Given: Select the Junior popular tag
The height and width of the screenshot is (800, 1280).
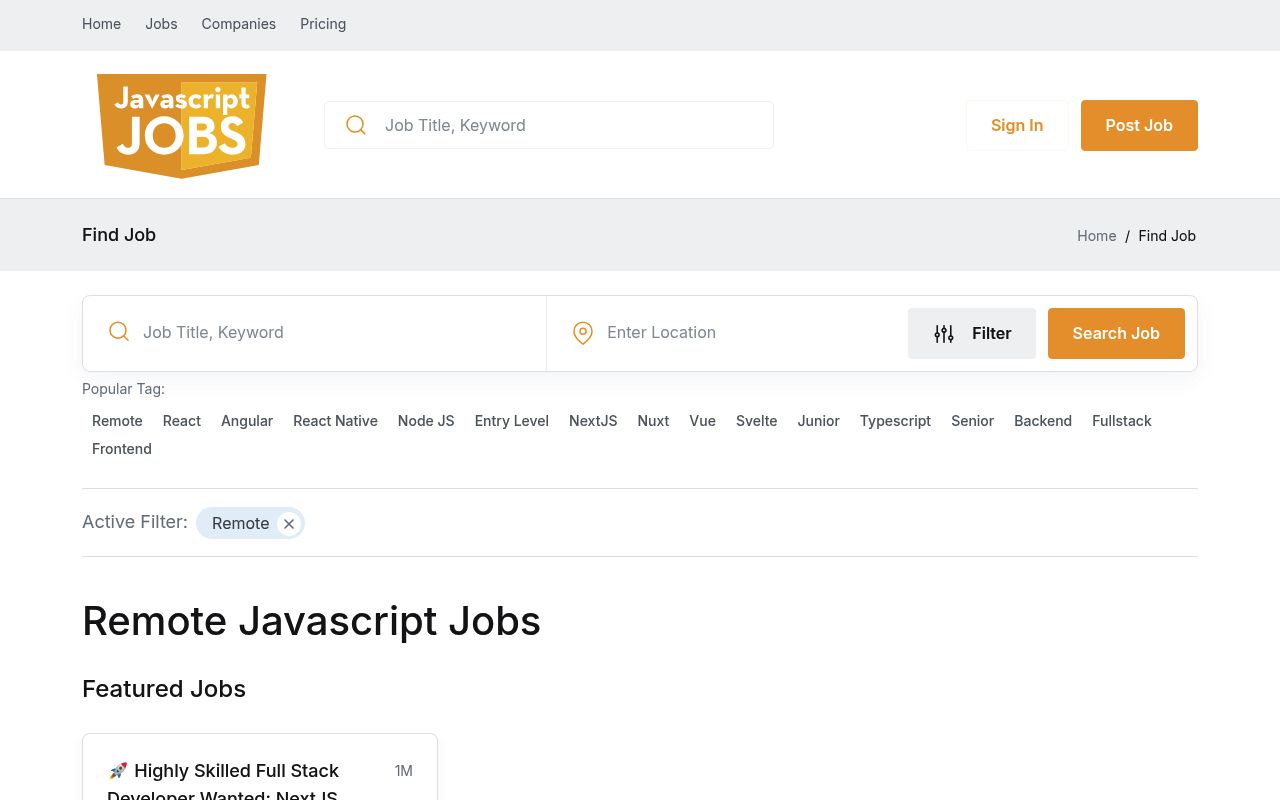Looking at the screenshot, I should tap(818, 421).
